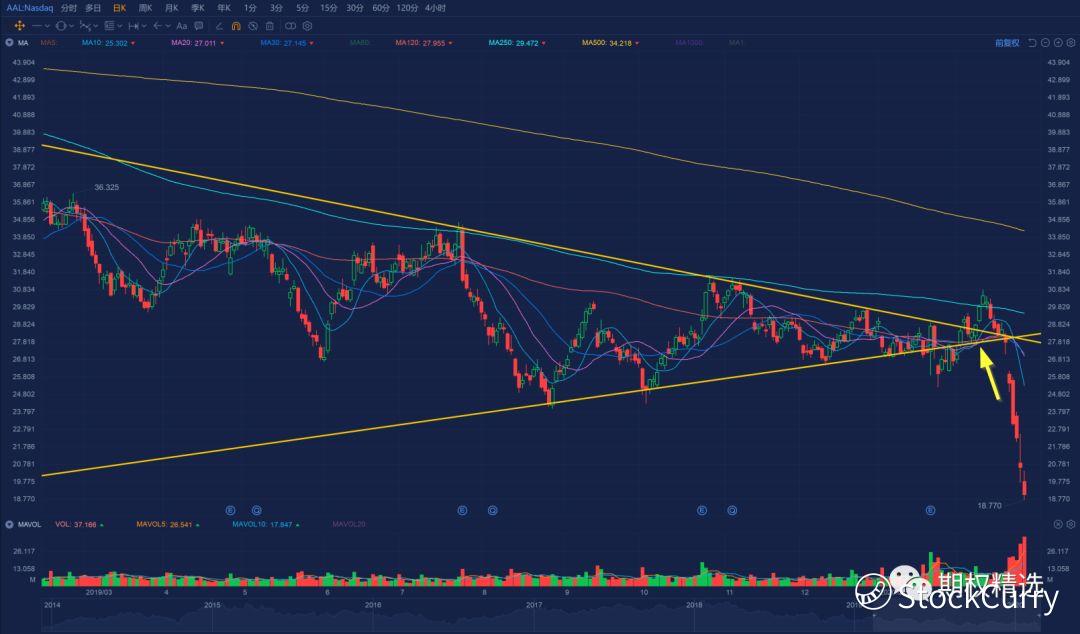Select the range measure tool

[134, 25]
